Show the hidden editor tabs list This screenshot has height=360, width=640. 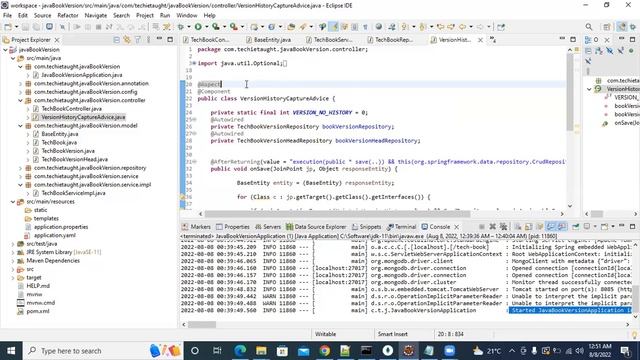tap(493, 40)
